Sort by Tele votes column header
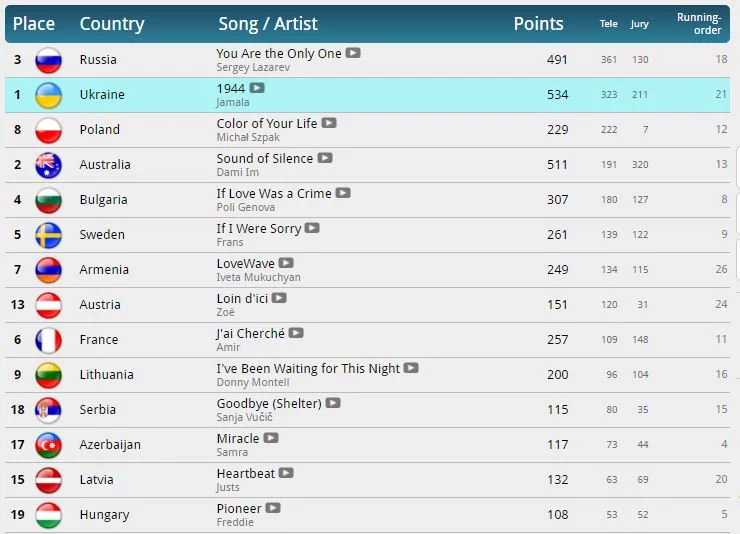Screen dimensions: 740x534 608,24
